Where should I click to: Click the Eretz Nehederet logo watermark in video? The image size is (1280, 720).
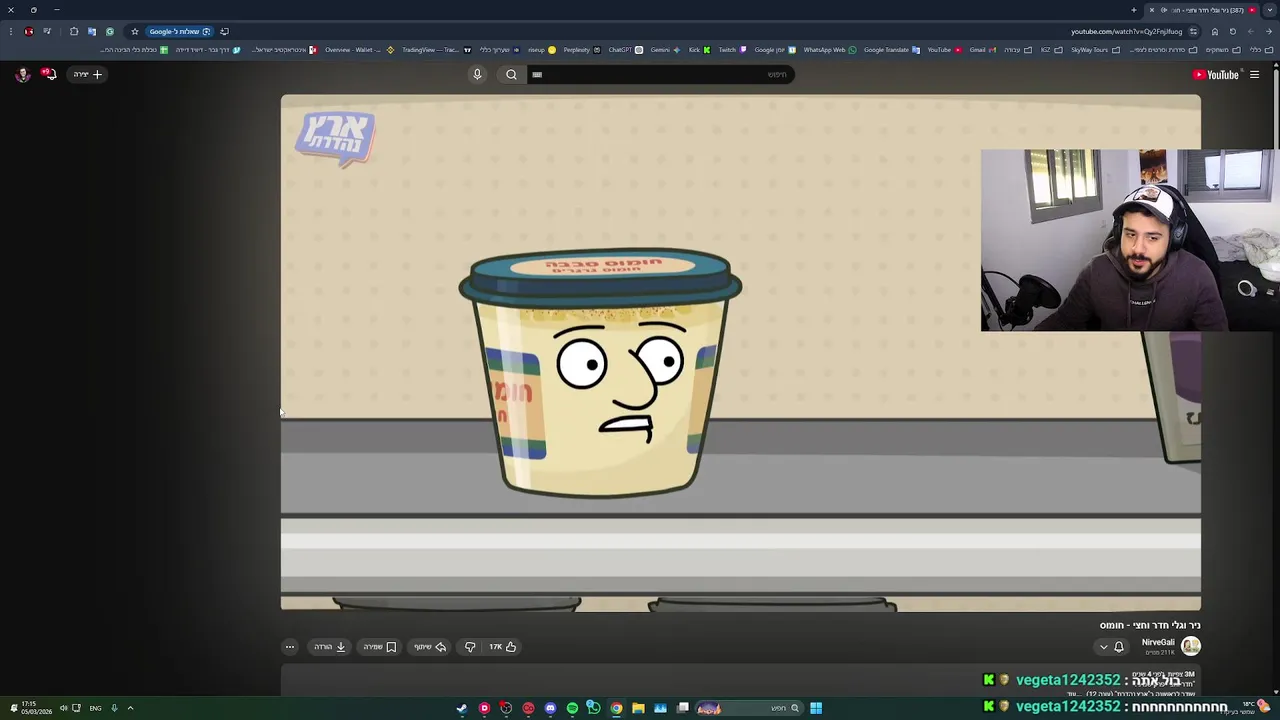pyautogui.click(x=335, y=138)
